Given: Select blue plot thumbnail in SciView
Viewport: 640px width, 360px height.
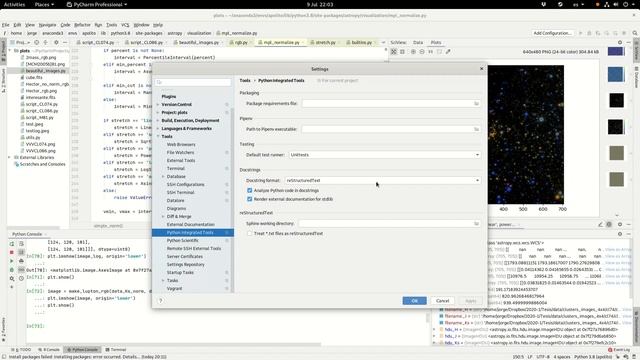Looking at the screenshot, I should tap(616, 75).
